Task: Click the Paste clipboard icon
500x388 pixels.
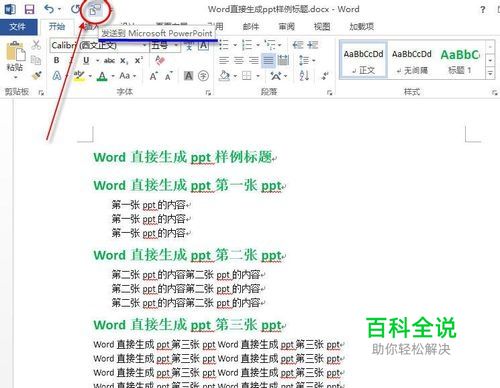Action: click(15, 51)
